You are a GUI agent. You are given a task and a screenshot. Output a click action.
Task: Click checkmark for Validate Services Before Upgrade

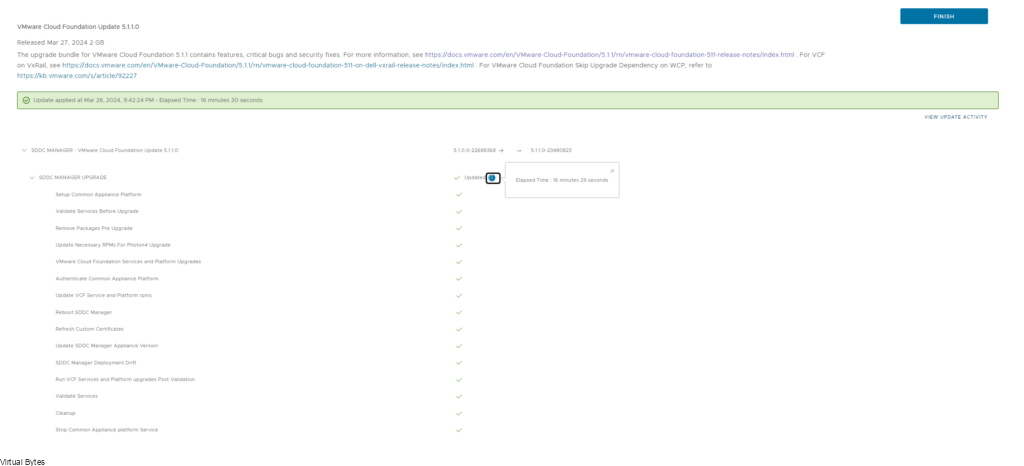pyautogui.click(x=459, y=211)
